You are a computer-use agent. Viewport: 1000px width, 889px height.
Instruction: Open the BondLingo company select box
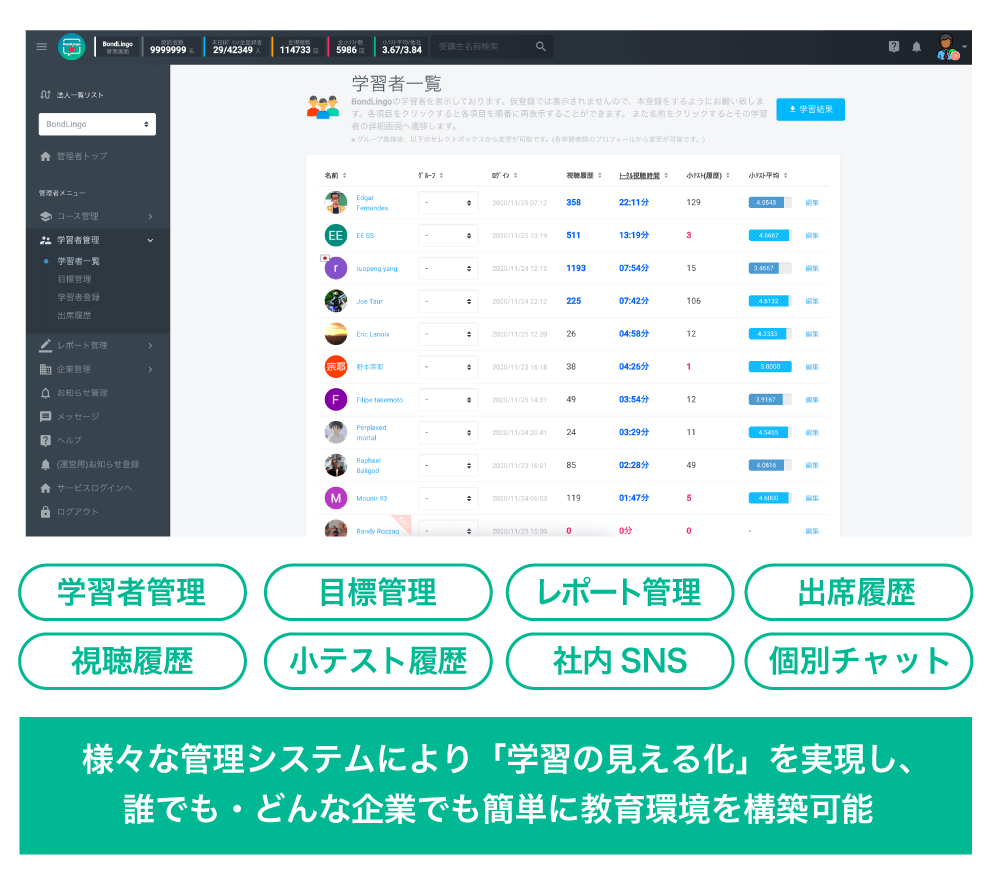click(97, 124)
